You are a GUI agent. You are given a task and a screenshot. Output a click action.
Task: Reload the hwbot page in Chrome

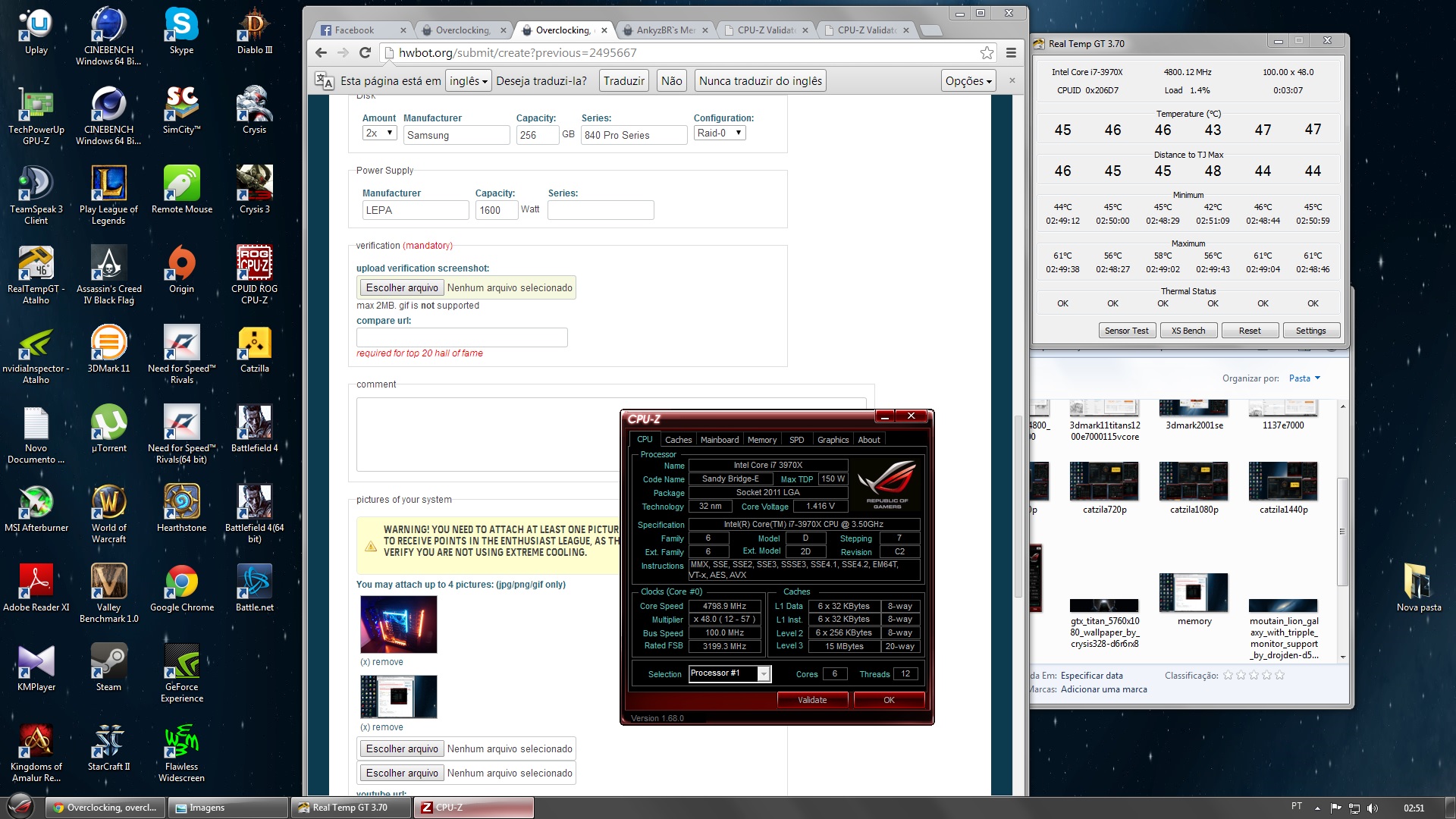click(x=365, y=52)
